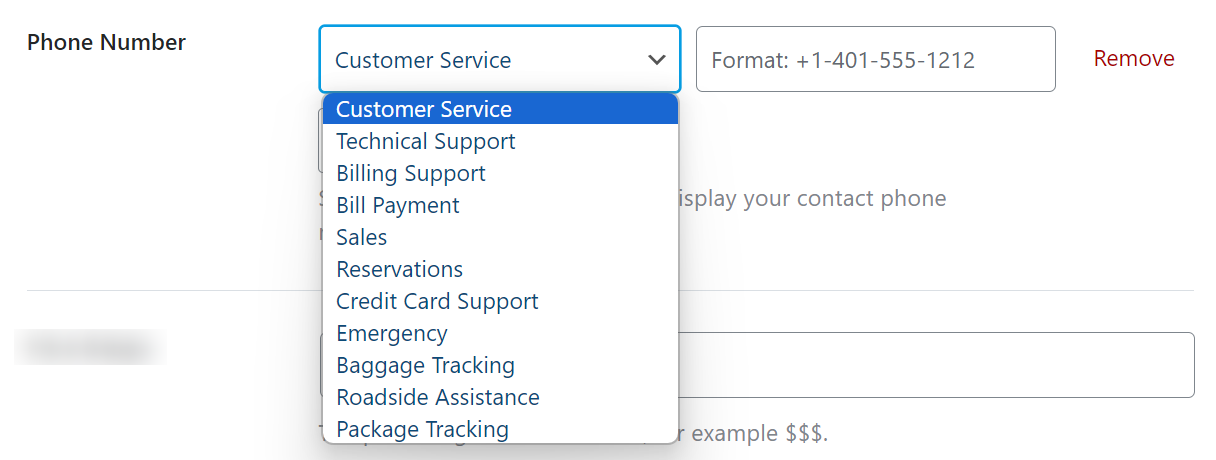Screen dimensions: 1216x460
Task: Select Reservations from the phone type list
Action: click(400, 269)
